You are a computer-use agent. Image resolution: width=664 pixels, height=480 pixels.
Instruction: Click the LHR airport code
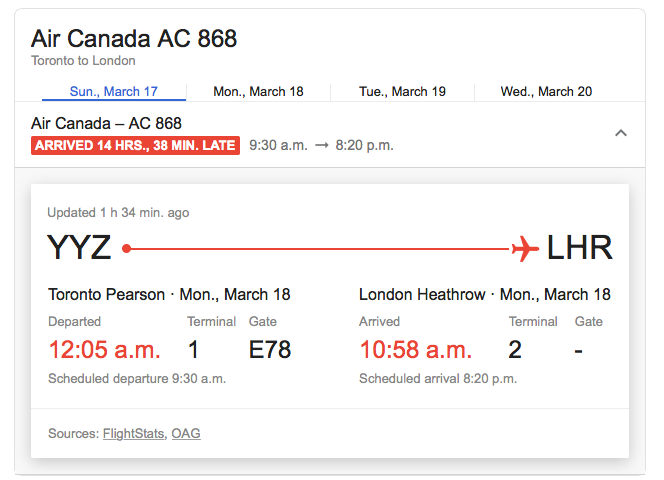pos(580,248)
